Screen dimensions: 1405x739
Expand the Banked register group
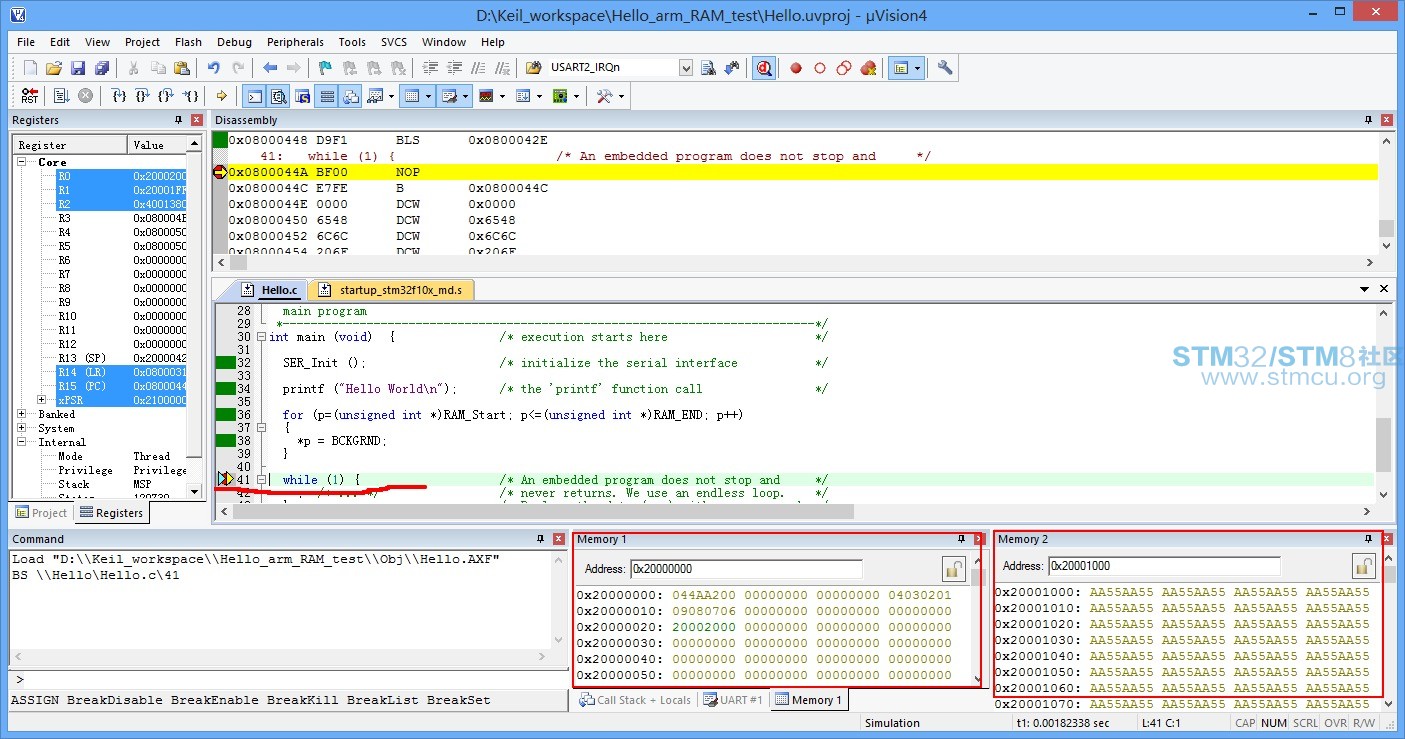(22, 414)
